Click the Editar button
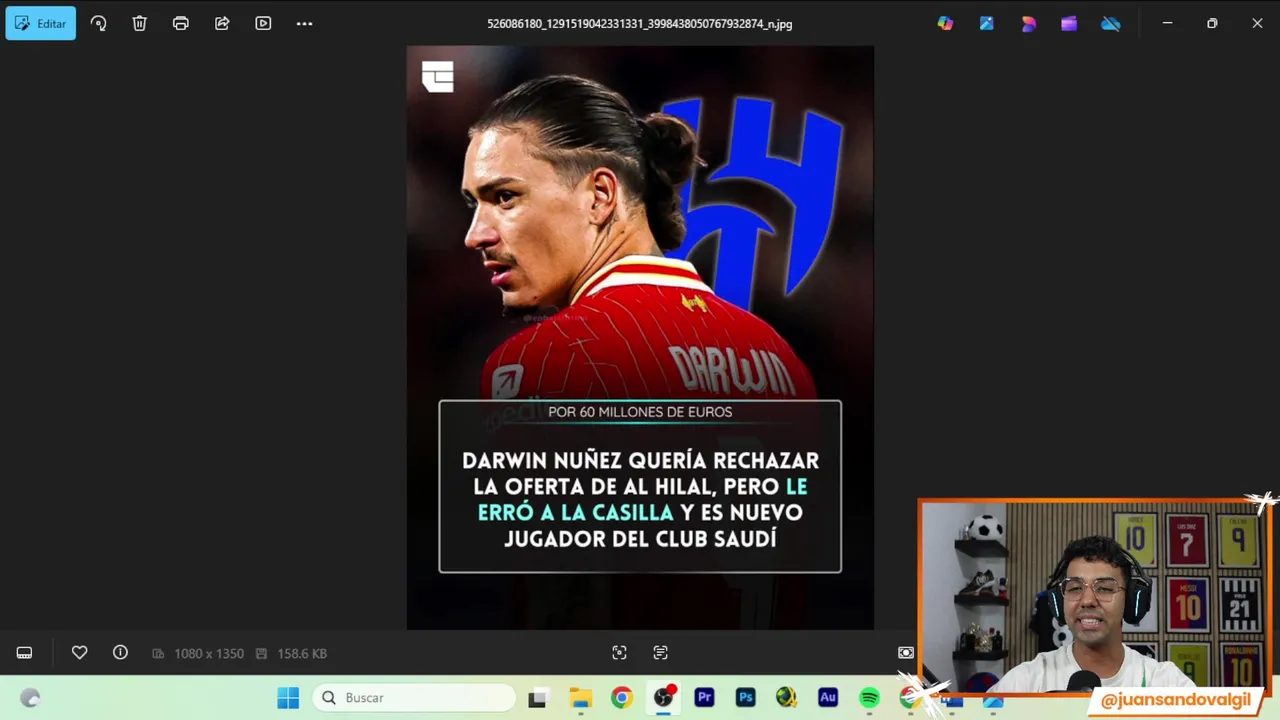Viewport: 1280px width, 720px height. 40,23
